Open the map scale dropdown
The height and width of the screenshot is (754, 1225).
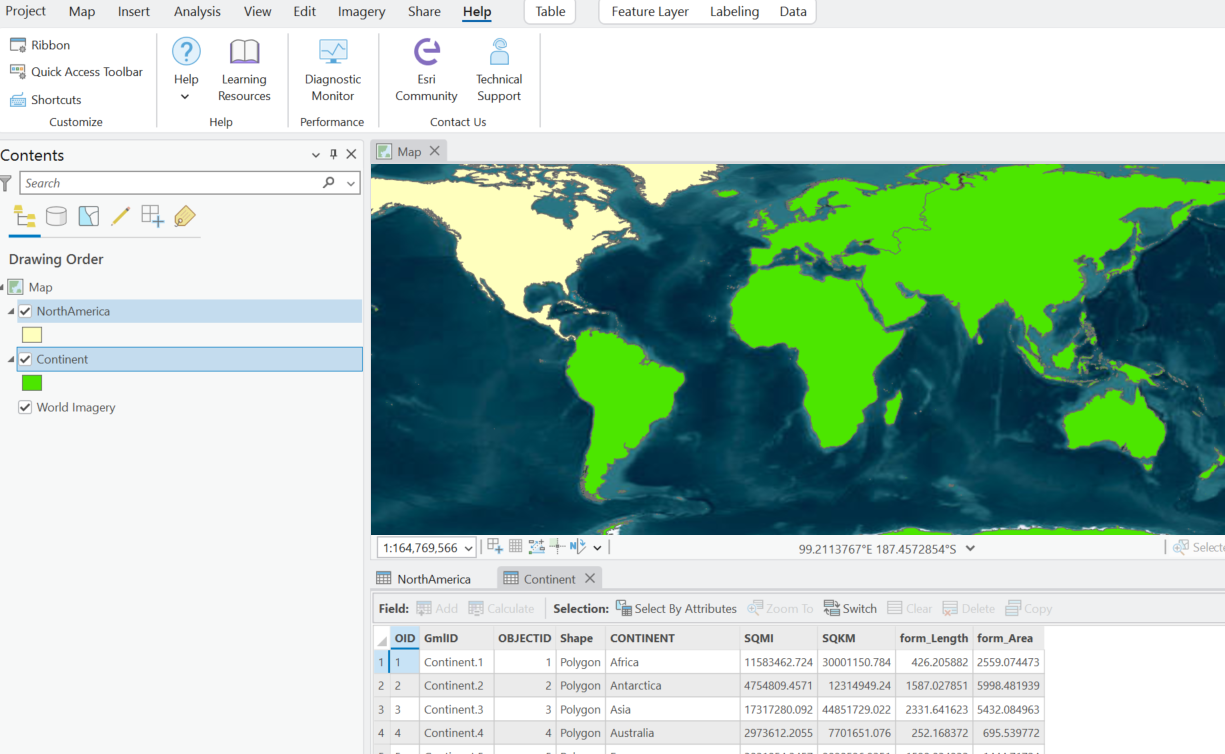click(x=469, y=548)
